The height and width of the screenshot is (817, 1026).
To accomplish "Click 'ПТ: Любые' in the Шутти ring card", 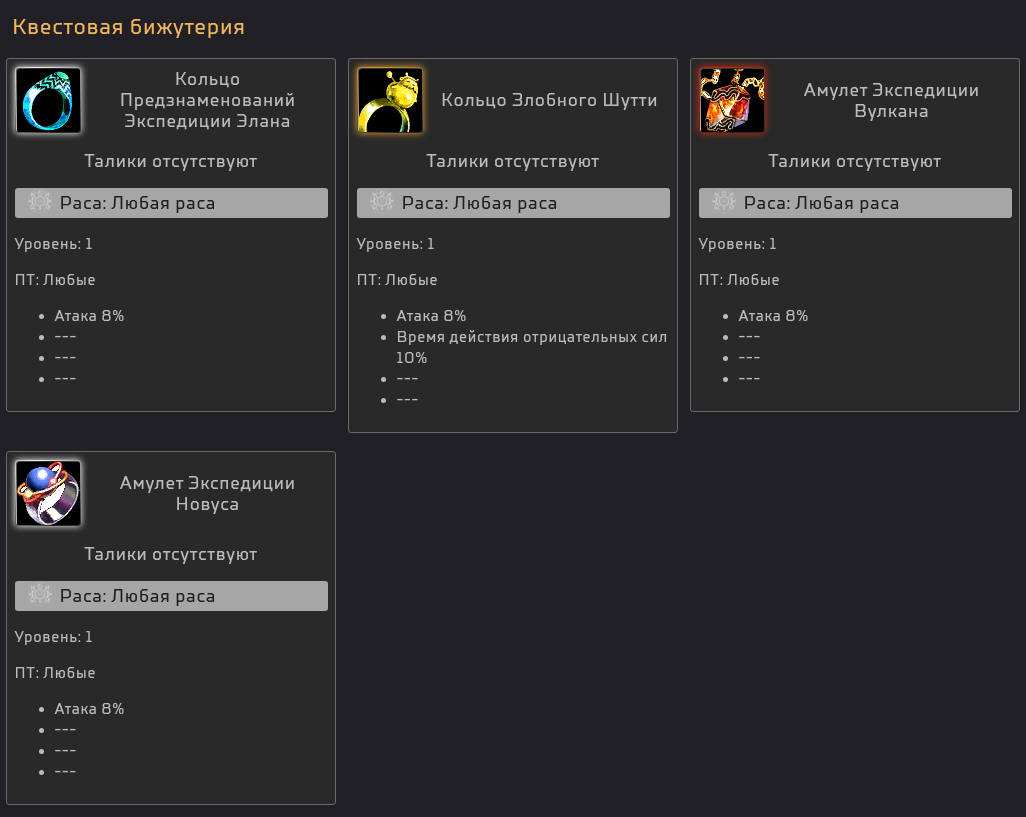I will tap(397, 280).
